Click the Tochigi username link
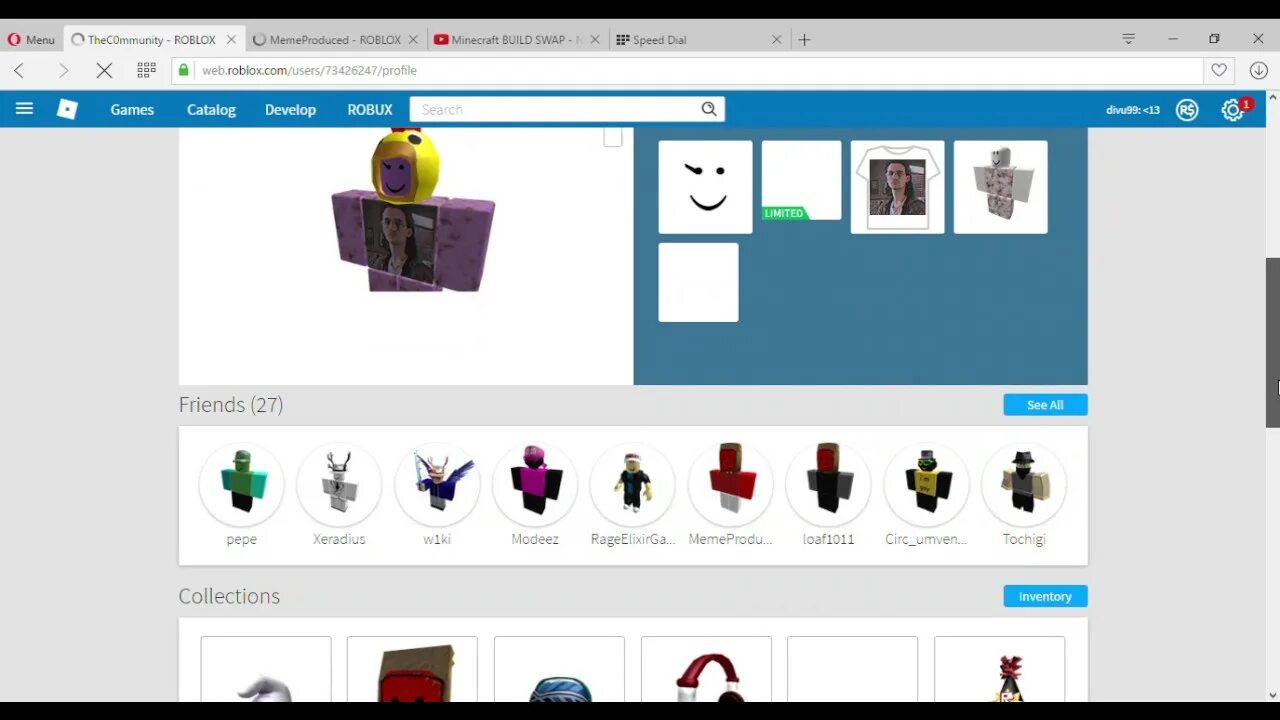 point(1024,539)
